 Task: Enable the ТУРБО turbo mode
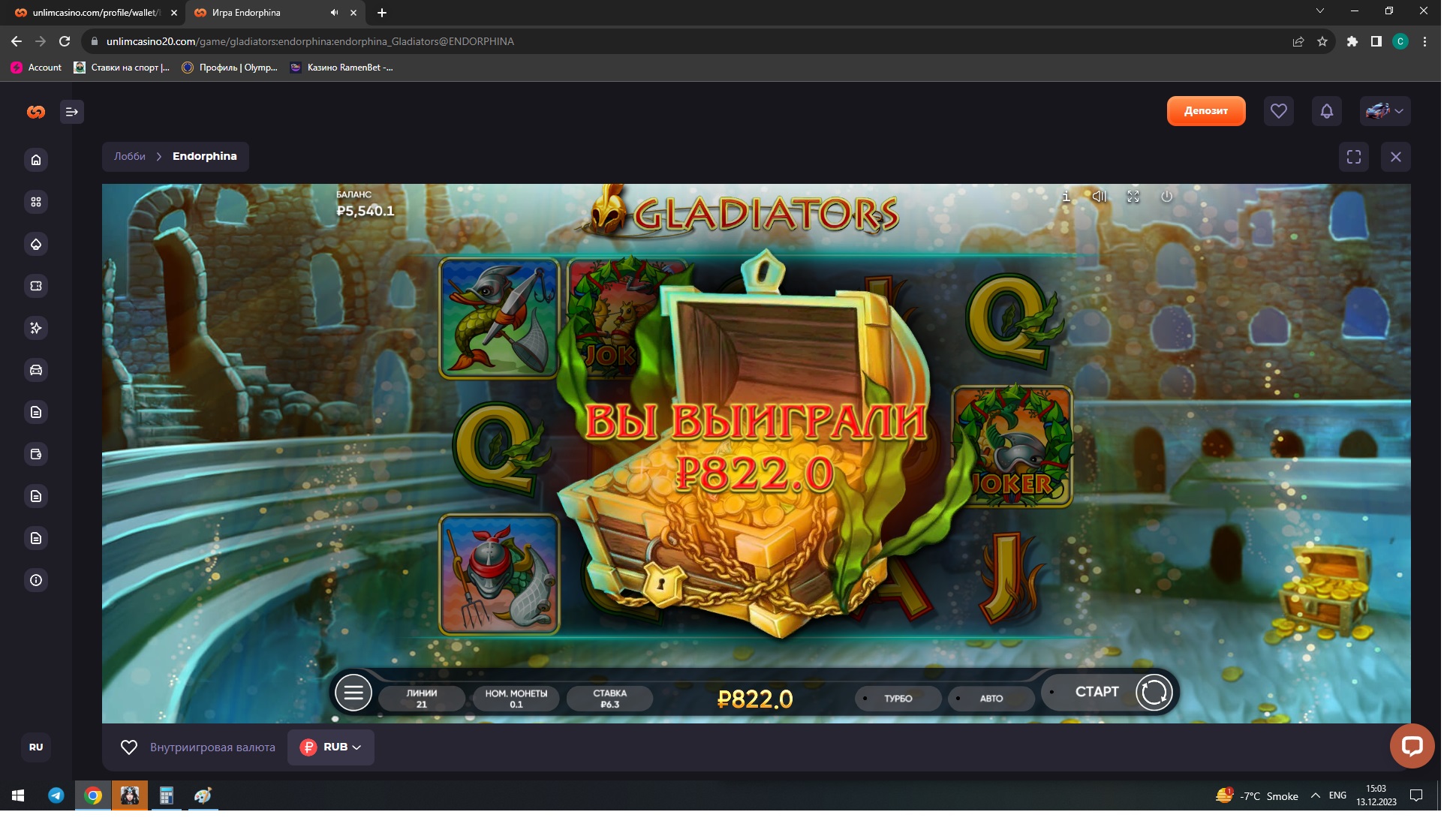pyautogui.click(x=898, y=699)
